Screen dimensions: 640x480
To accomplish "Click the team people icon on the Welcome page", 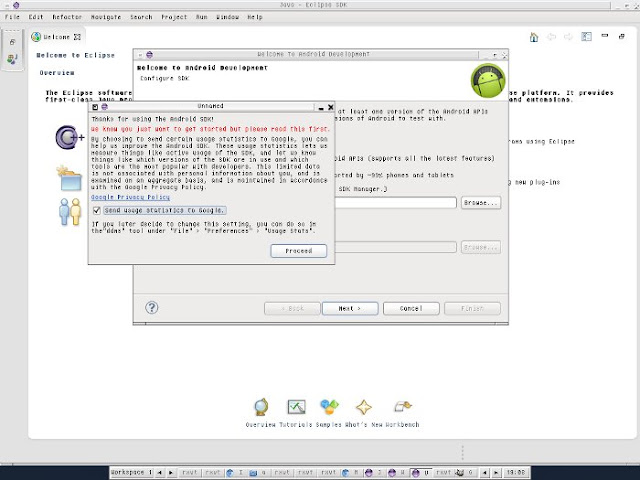I will 70,211.
